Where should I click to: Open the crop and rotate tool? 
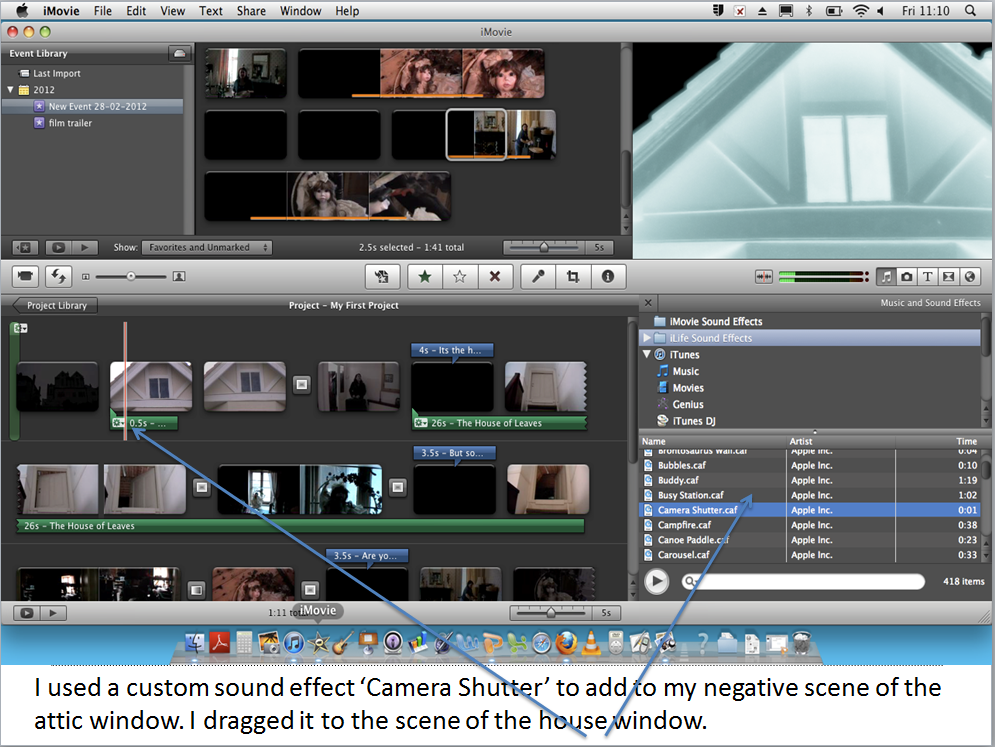point(573,276)
